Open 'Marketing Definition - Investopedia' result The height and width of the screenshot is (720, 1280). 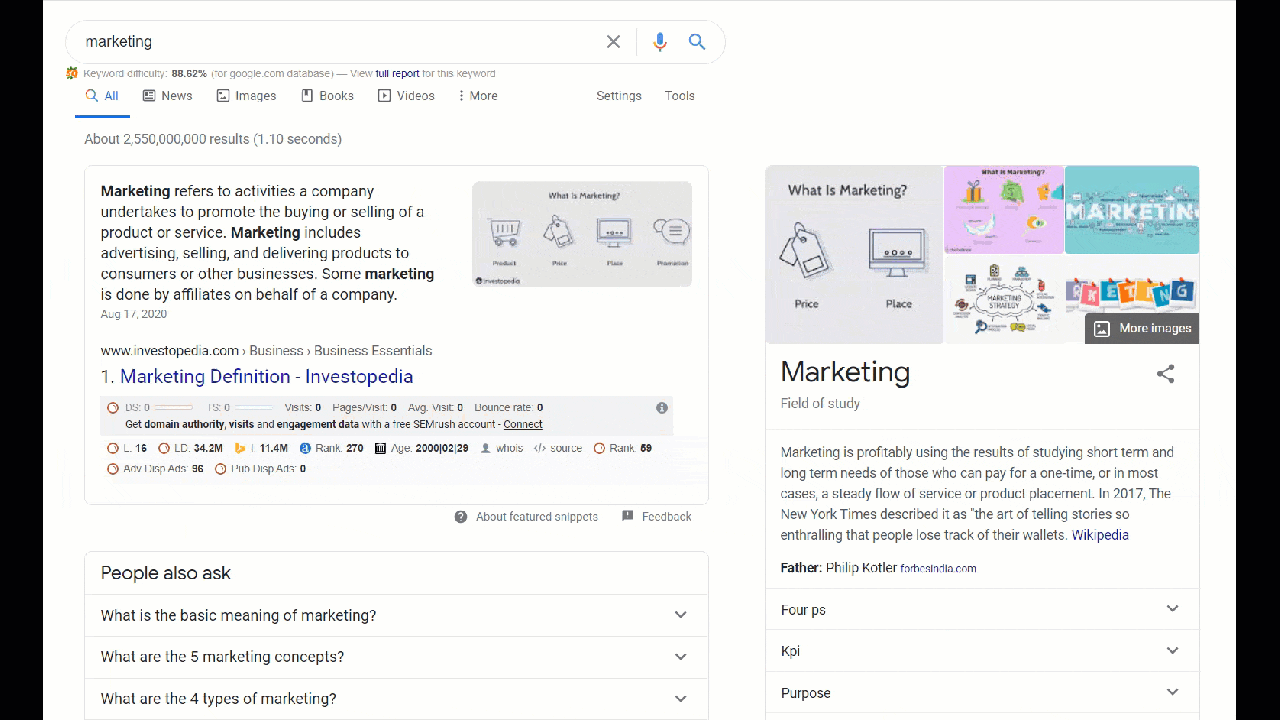pyautogui.click(x=266, y=377)
